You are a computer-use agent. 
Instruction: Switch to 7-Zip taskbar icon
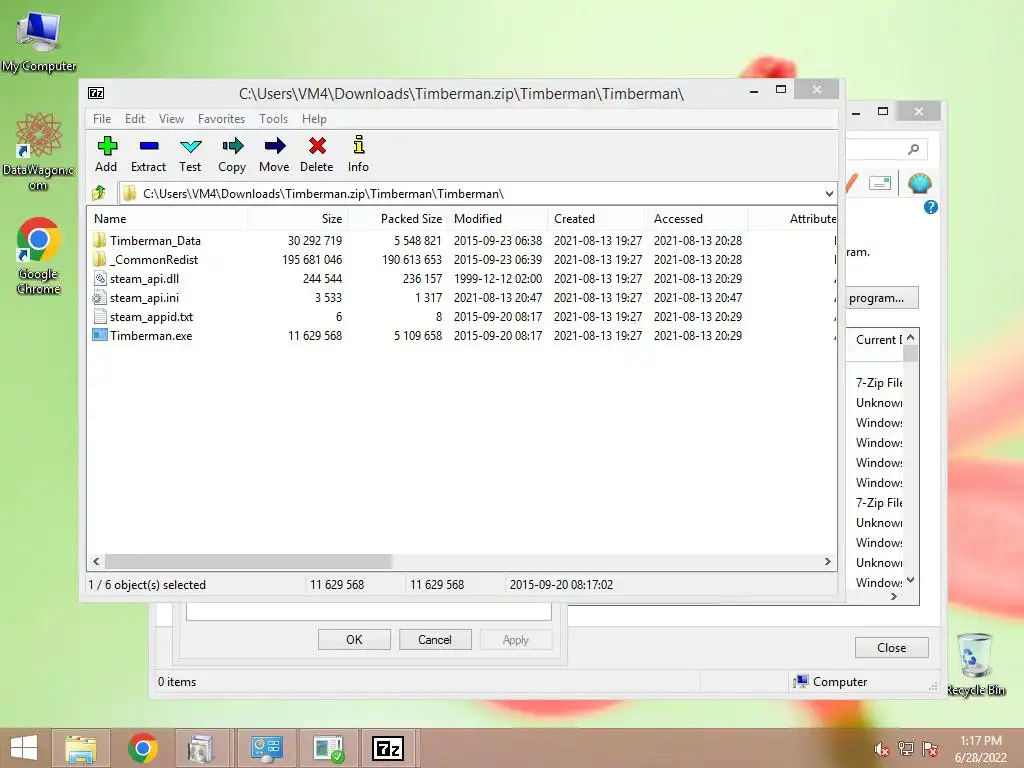[388, 748]
